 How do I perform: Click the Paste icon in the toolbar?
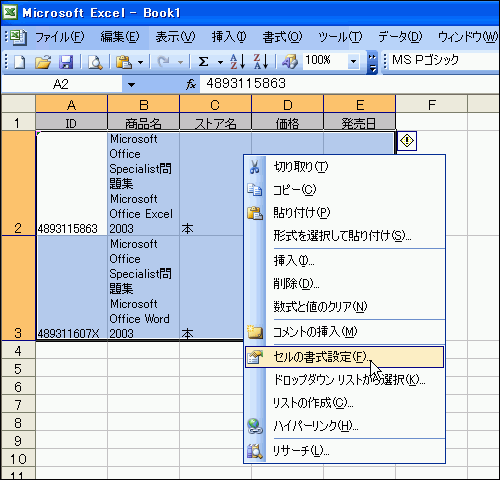click(x=124, y=62)
